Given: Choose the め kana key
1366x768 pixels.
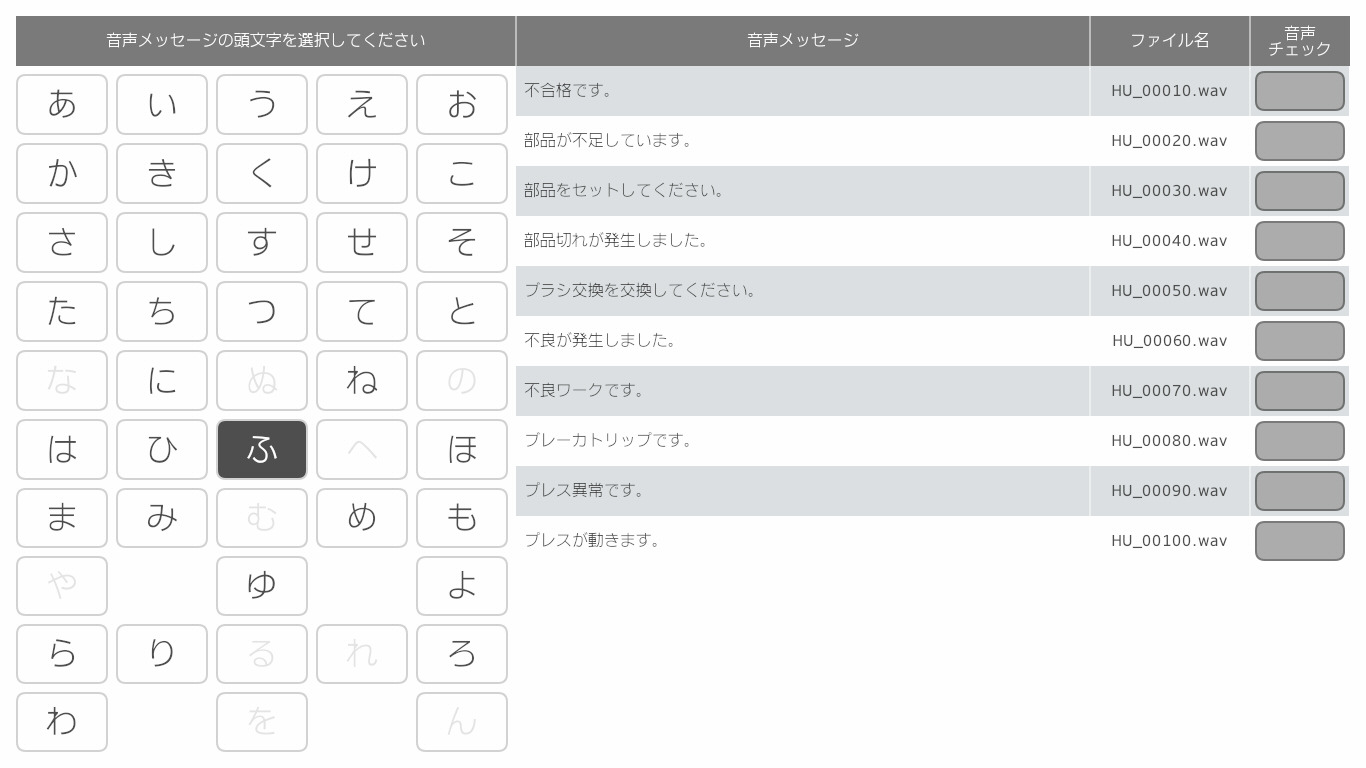Looking at the screenshot, I should click(362, 518).
